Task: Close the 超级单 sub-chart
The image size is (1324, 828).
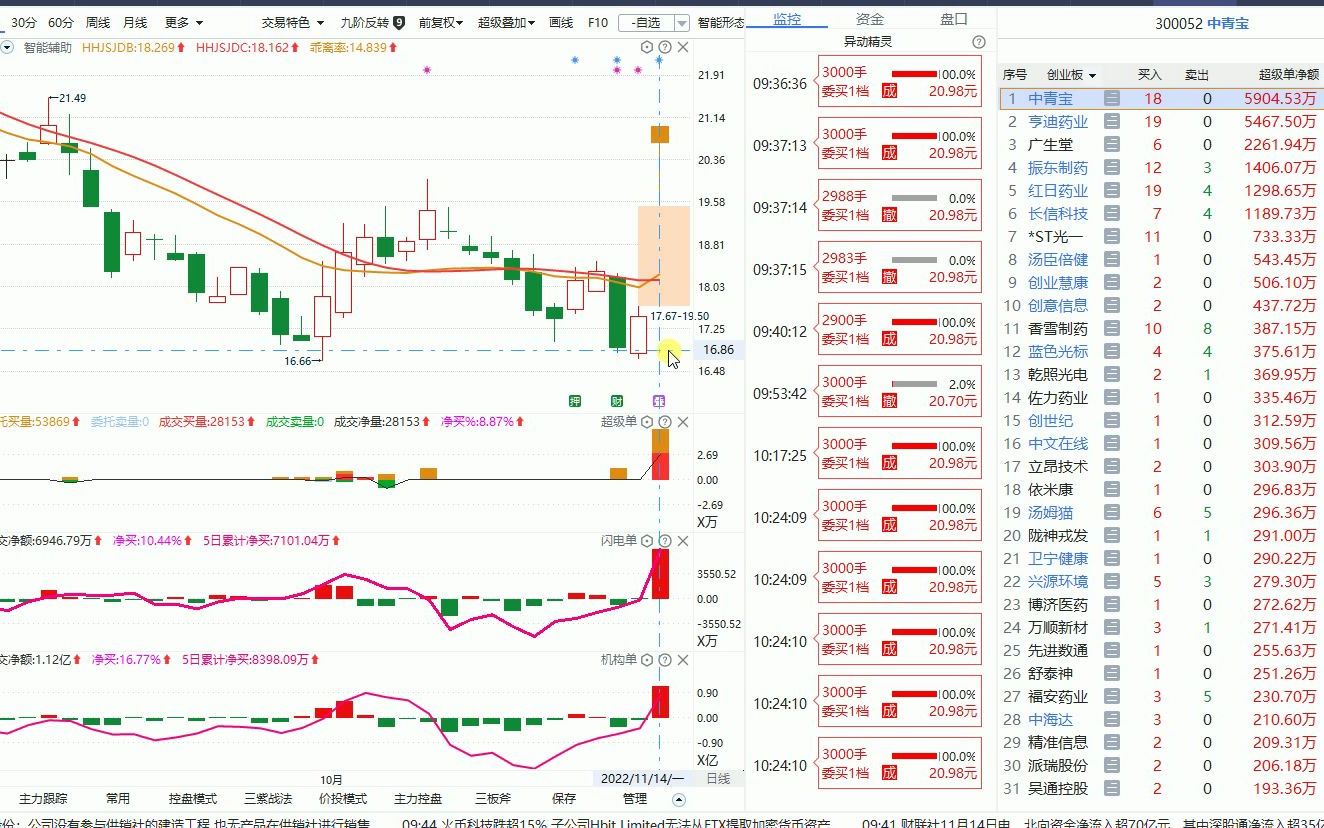Action: [683, 422]
